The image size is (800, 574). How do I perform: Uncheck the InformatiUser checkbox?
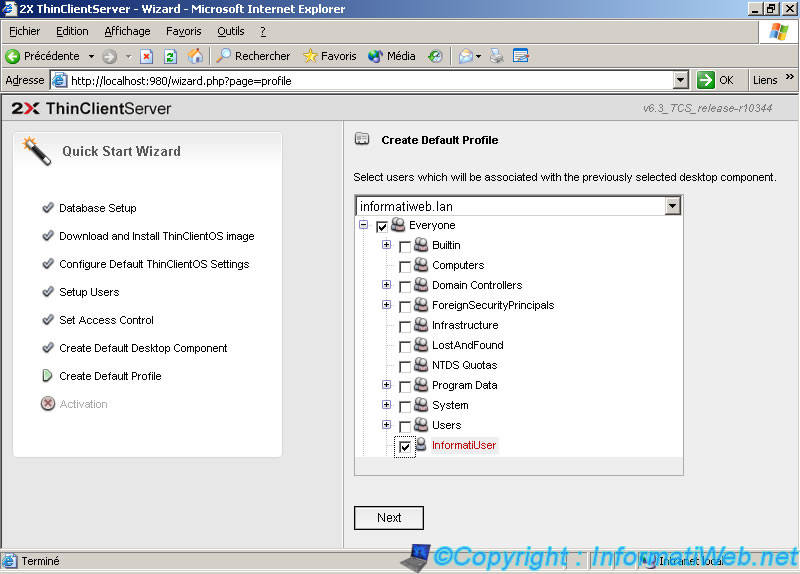coord(405,447)
